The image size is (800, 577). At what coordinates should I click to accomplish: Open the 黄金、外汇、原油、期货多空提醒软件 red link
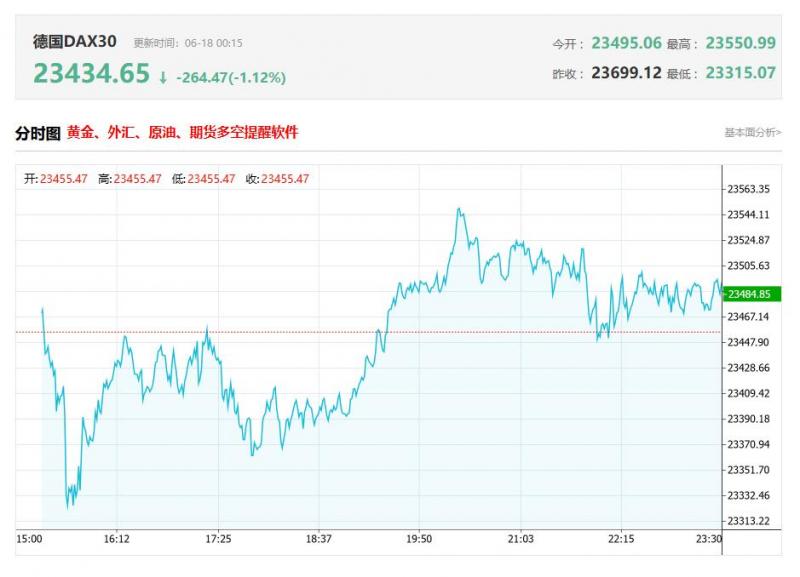tap(182, 133)
